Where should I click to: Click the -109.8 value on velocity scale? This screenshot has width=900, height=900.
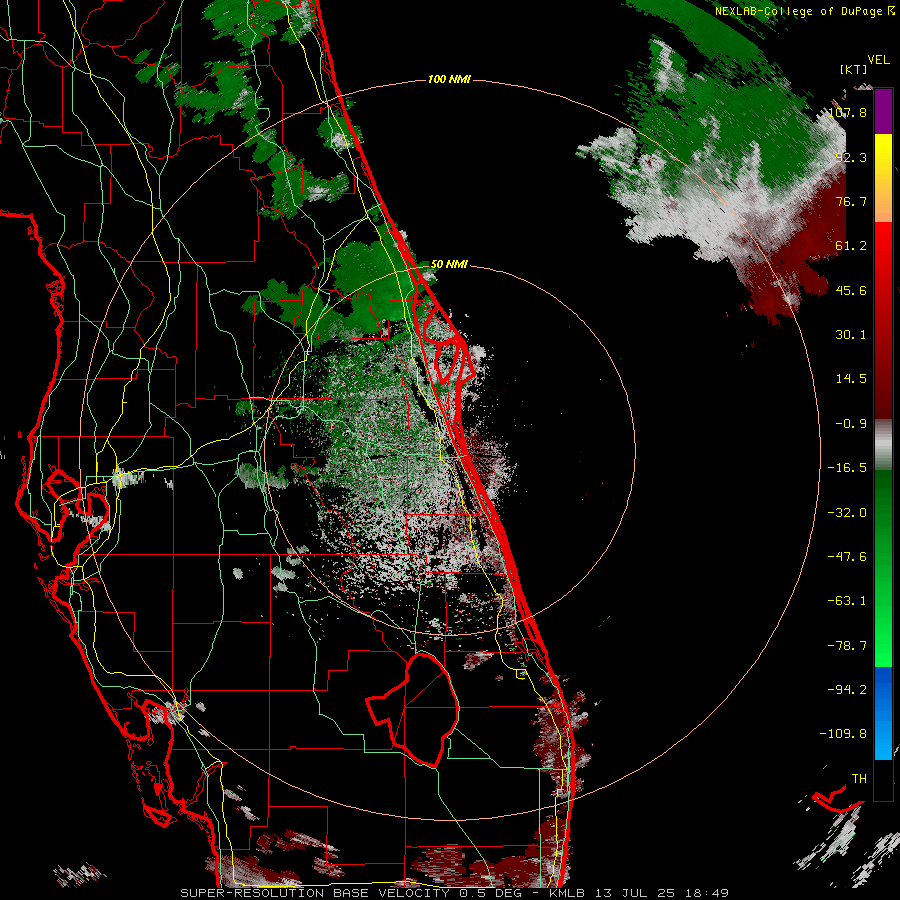coord(843,734)
